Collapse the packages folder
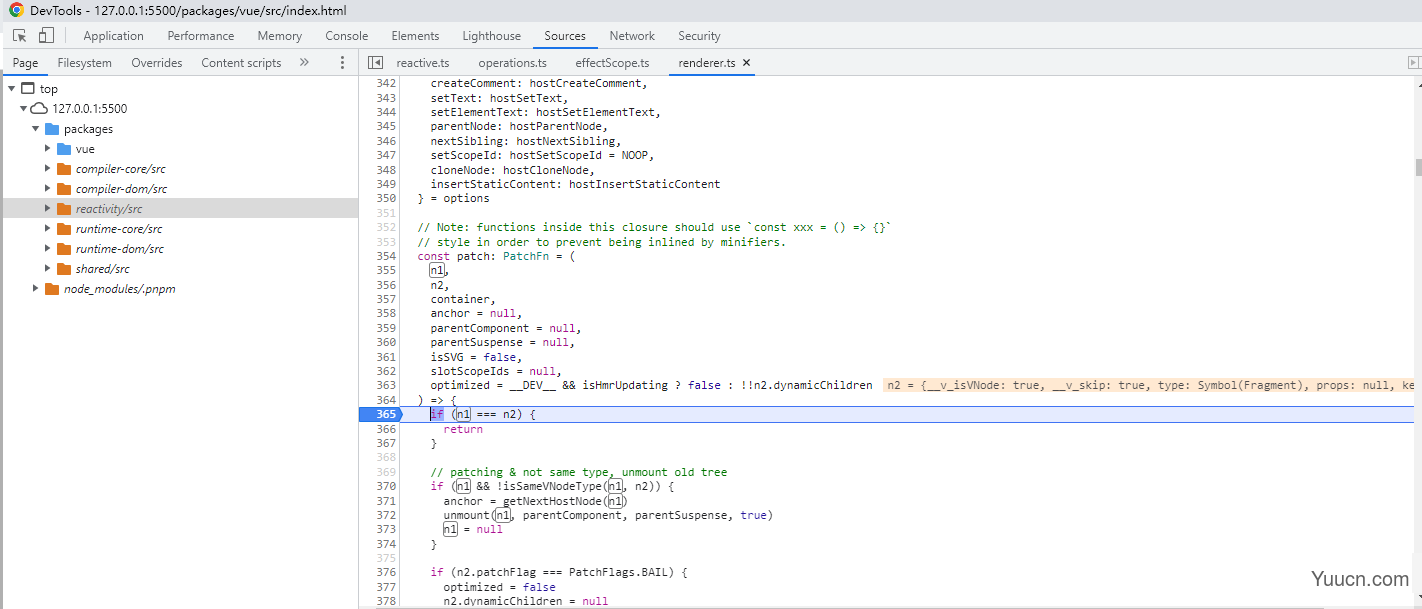1422x609 pixels. 35,128
